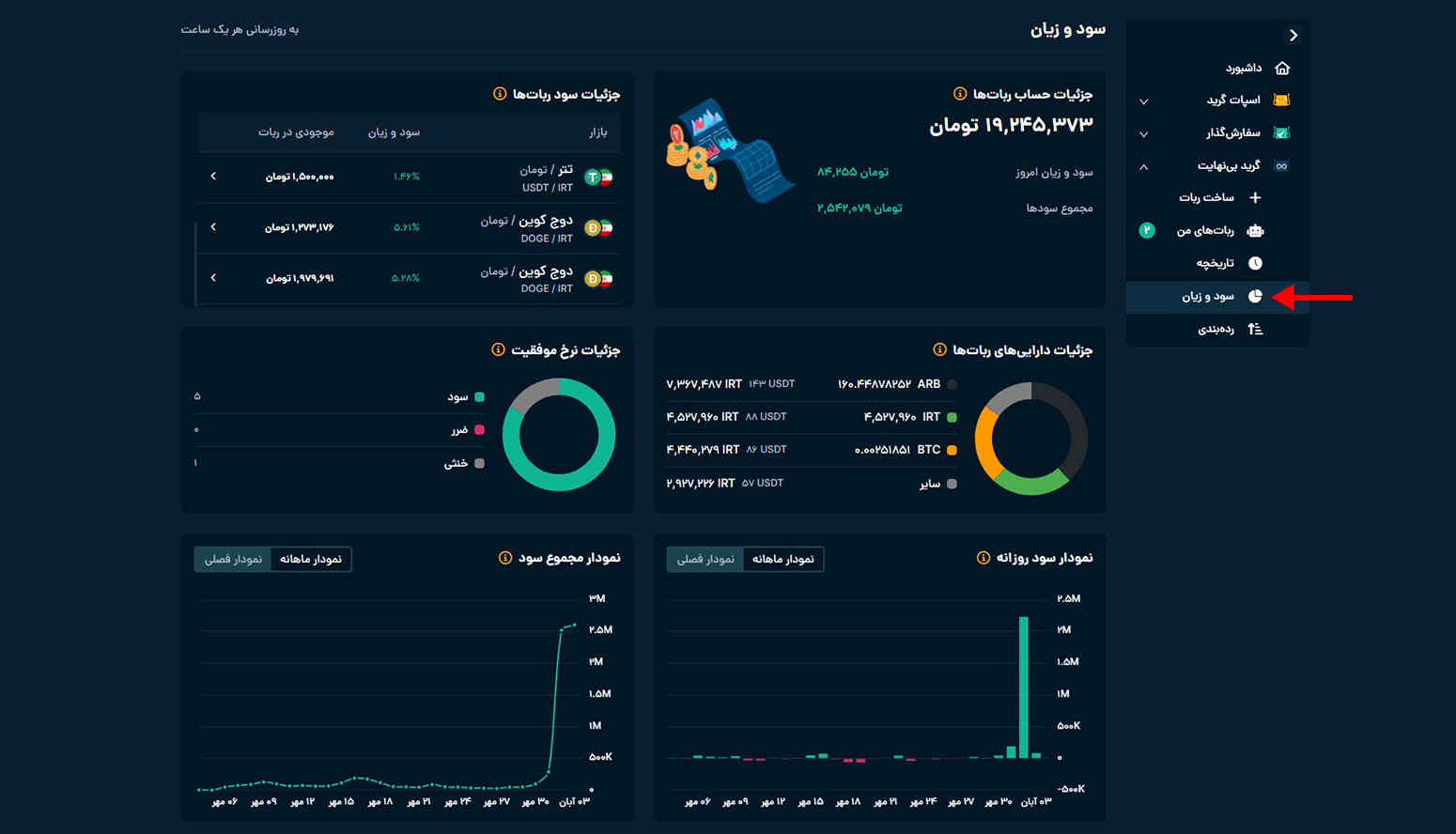Click the tallest bar in daily profit chart
This screenshot has width=1456, height=834.
(x=1024, y=687)
